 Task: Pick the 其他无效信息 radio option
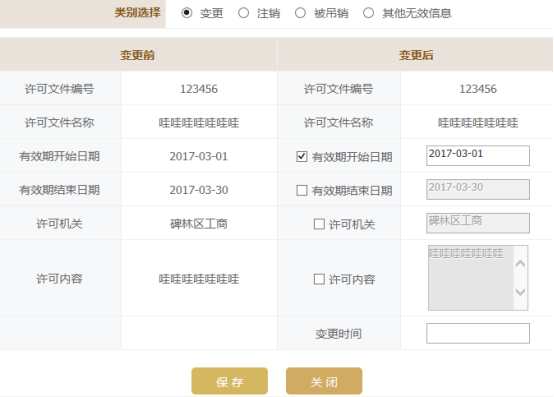369,13
